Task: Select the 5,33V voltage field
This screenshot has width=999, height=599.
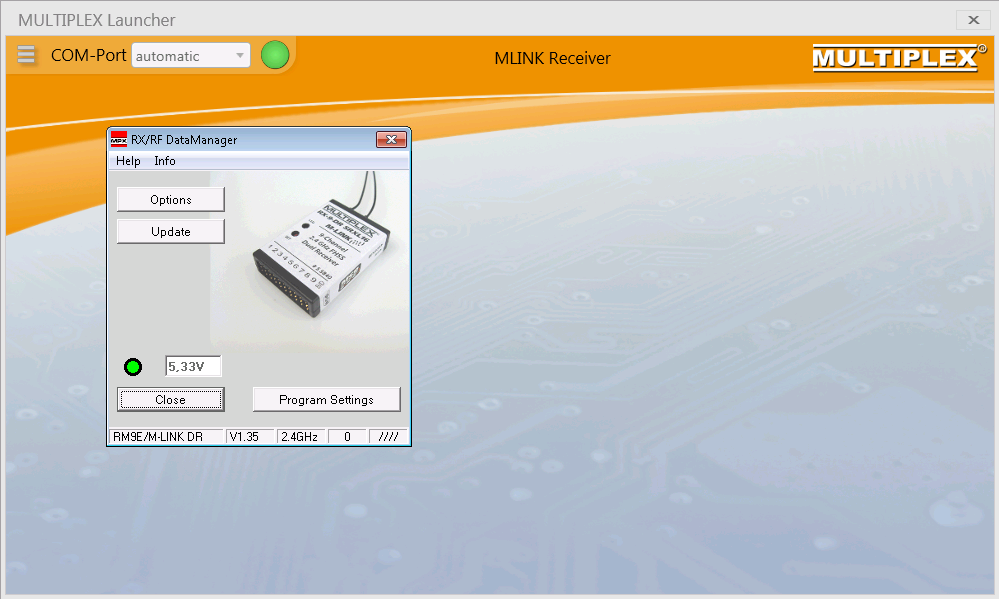Action: coord(192,367)
